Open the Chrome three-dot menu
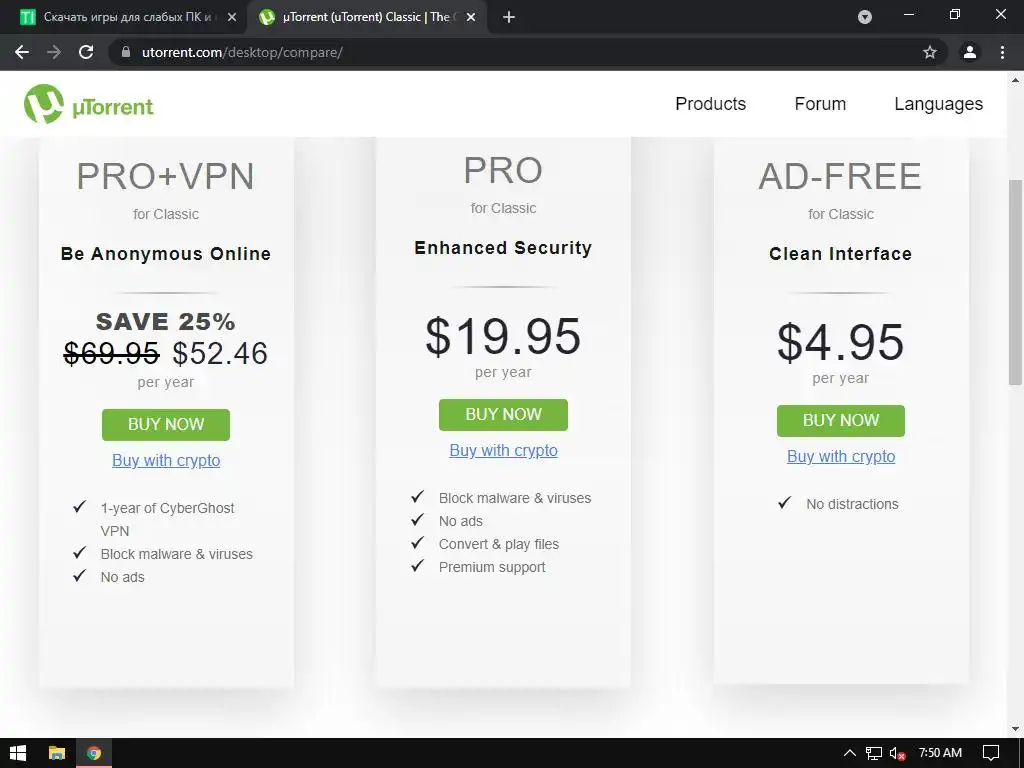1024x768 pixels. point(1003,52)
